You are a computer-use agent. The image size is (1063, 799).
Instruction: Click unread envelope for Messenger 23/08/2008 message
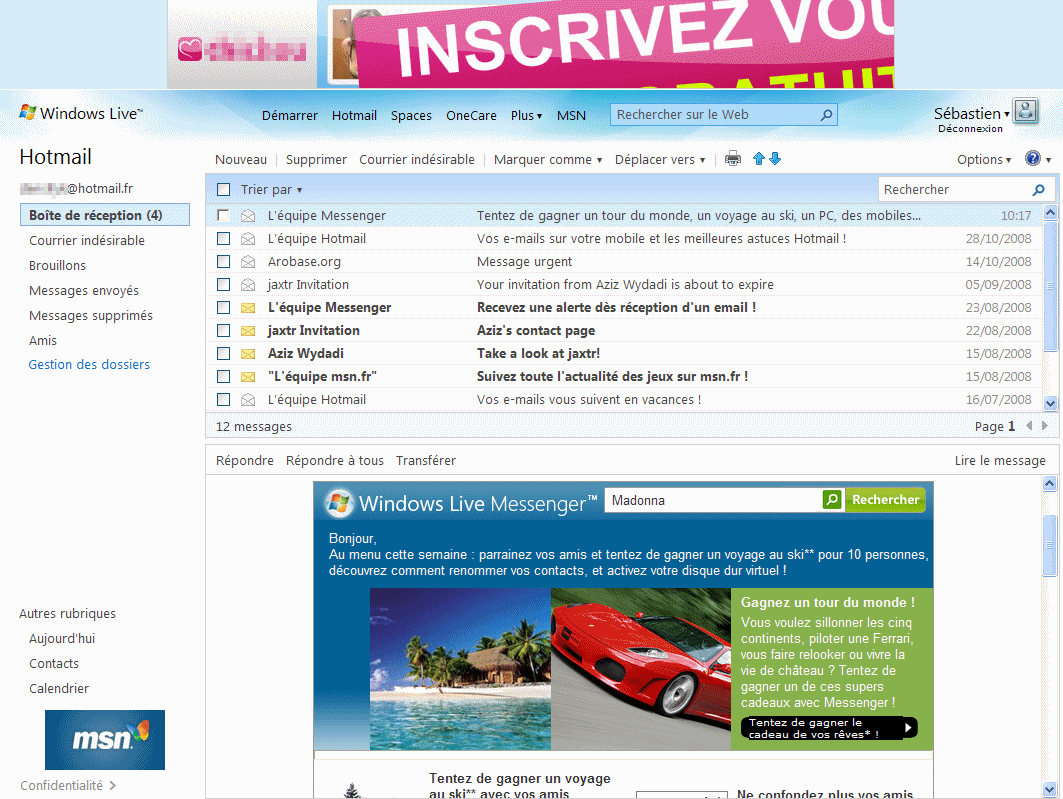(x=248, y=308)
